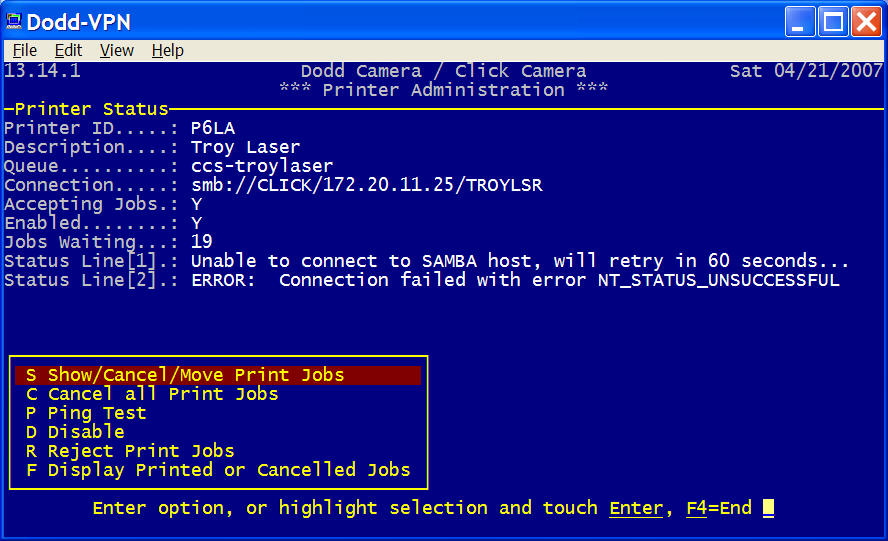Screen dimensions: 888x541
Task: Run the Ping Test option
Action: [96, 413]
